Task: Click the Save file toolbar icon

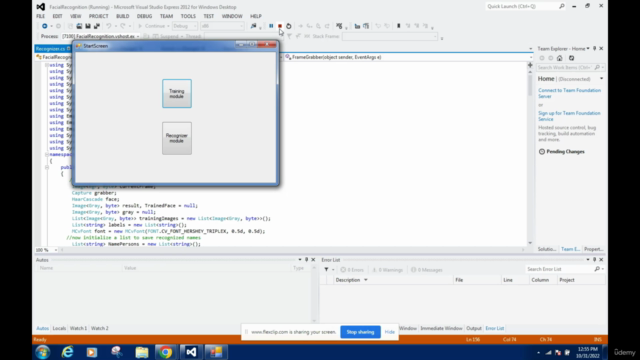Action: coord(88,26)
